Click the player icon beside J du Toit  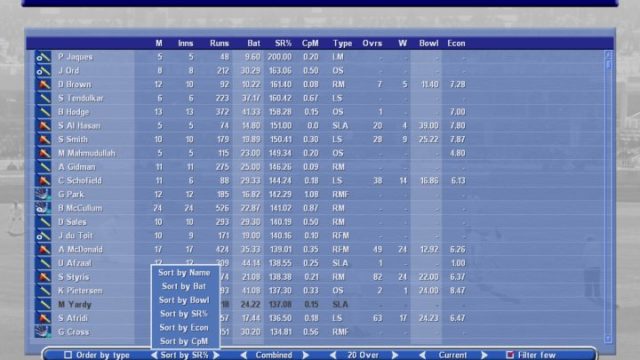tap(43, 236)
